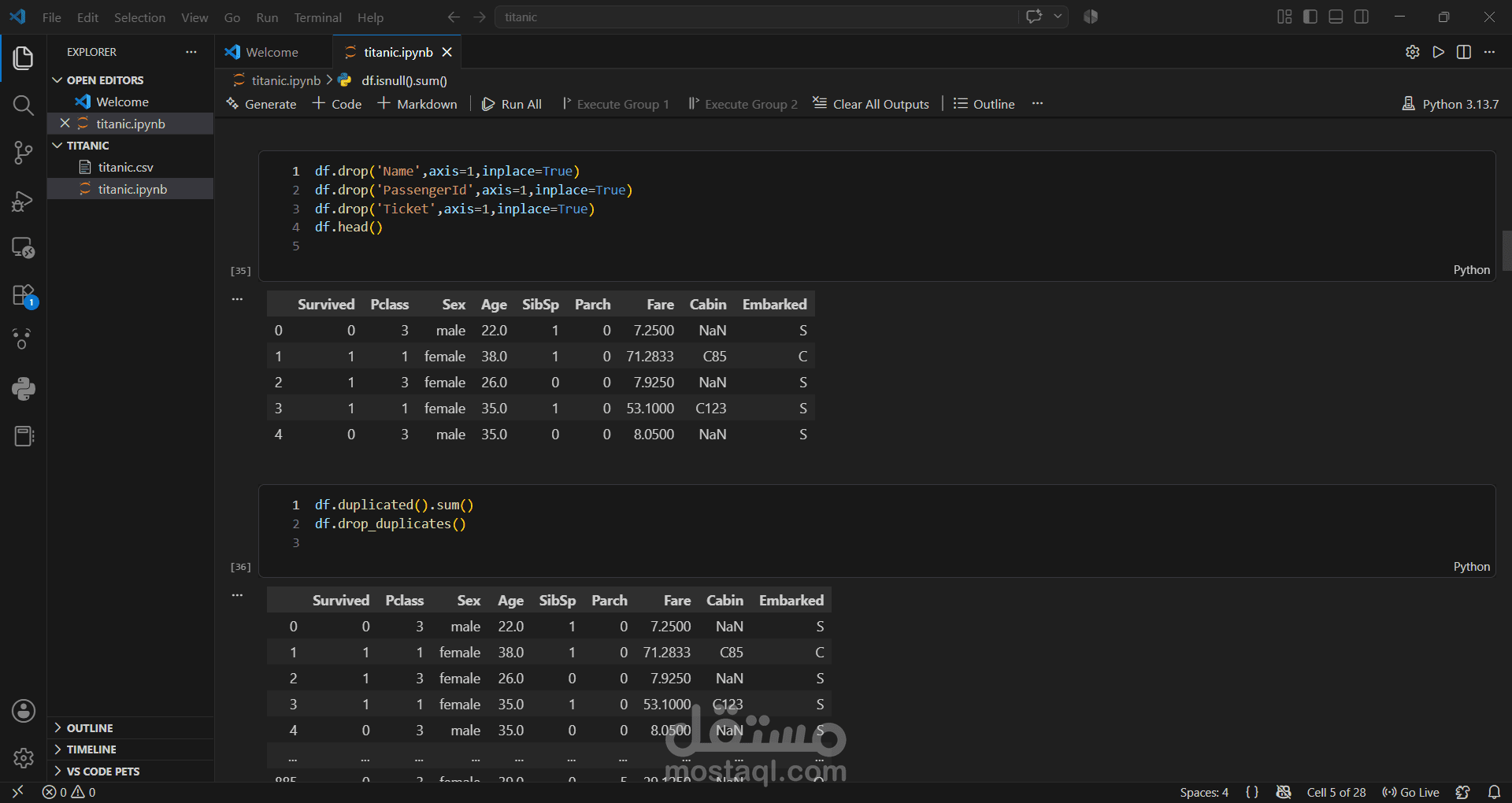Open editor More Actions menu
The image size is (1512, 803).
click(1489, 52)
